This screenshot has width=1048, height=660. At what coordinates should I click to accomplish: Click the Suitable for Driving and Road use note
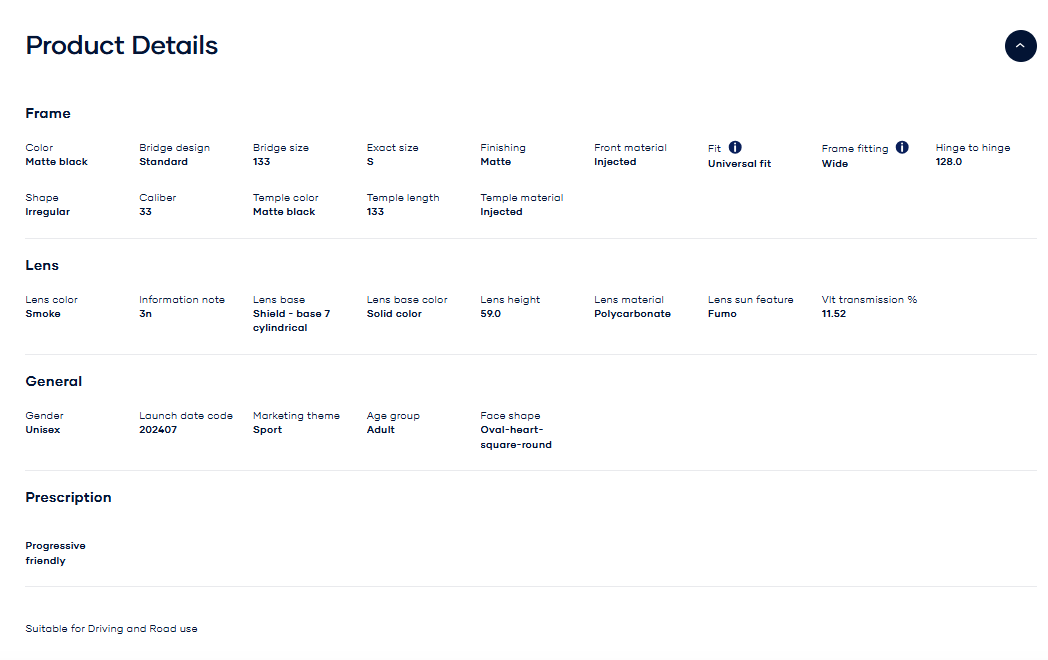(111, 628)
